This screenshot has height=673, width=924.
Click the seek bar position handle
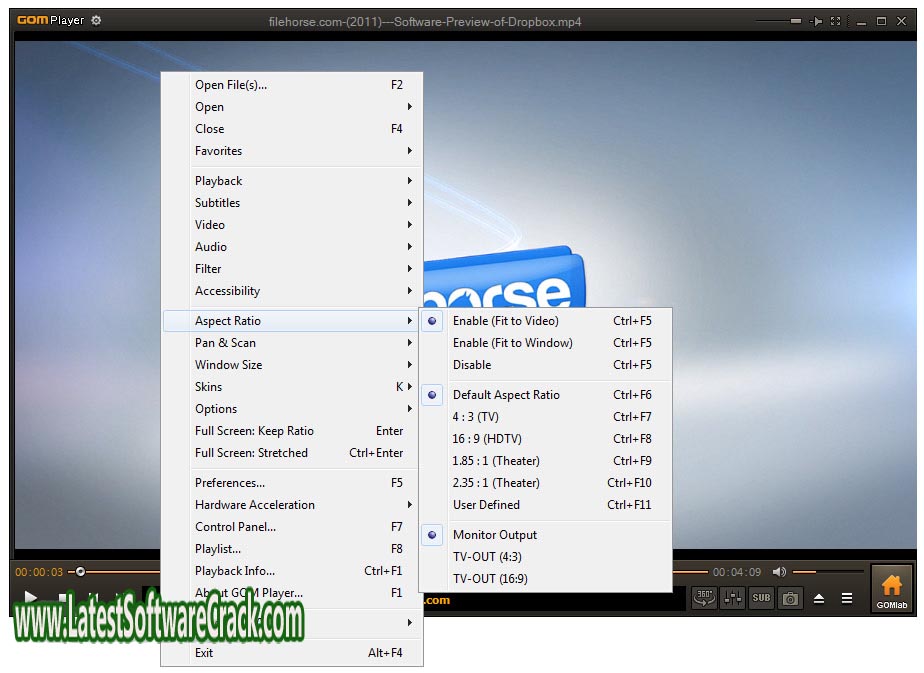point(81,572)
